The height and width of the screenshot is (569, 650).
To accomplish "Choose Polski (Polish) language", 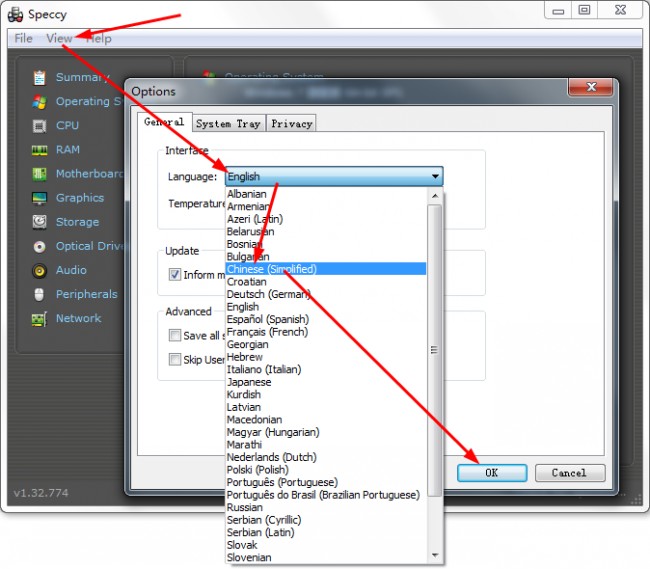I will point(326,470).
